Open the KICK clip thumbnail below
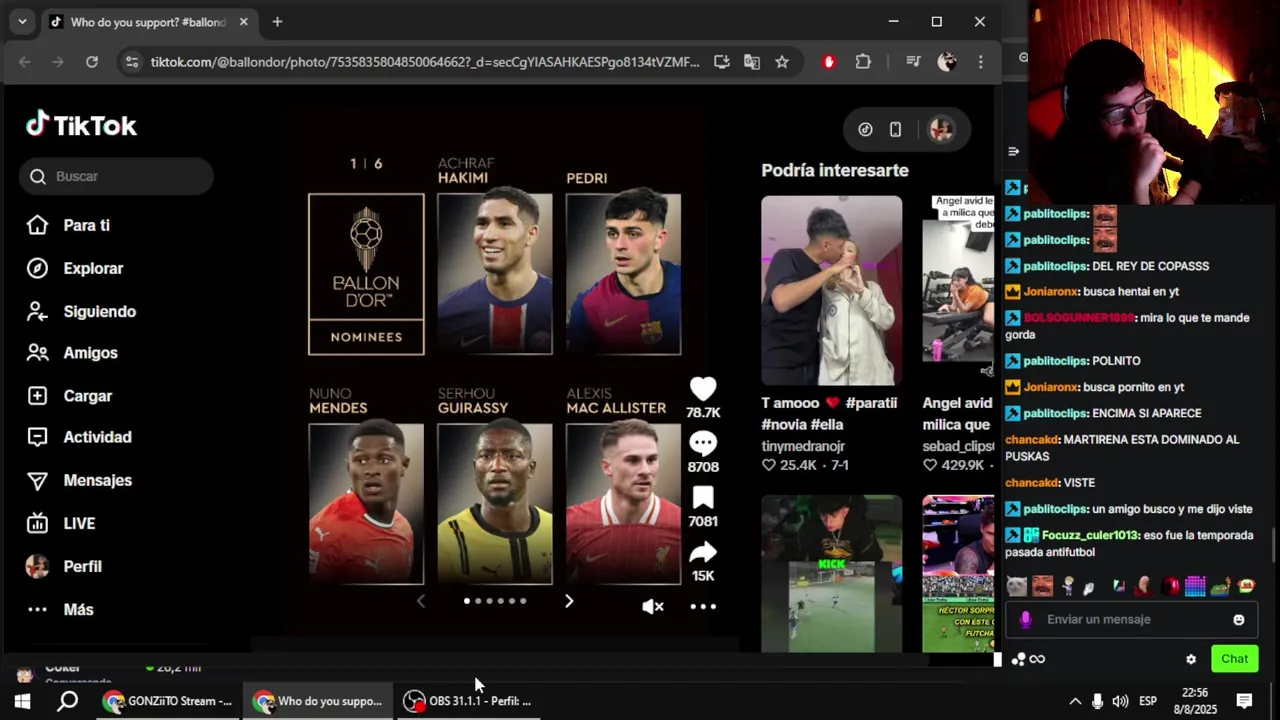 (x=831, y=574)
